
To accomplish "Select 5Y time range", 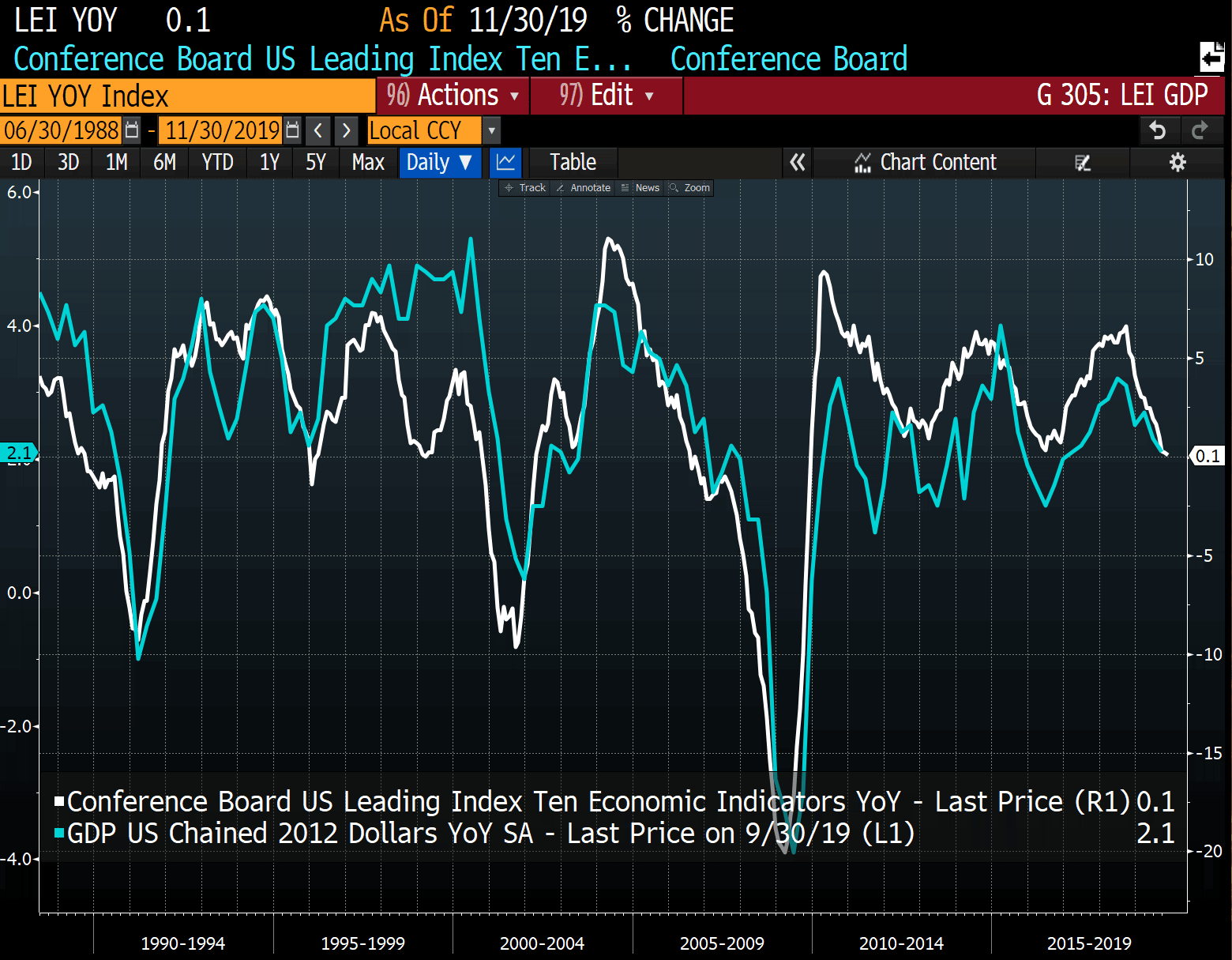I will click(316, 162).
